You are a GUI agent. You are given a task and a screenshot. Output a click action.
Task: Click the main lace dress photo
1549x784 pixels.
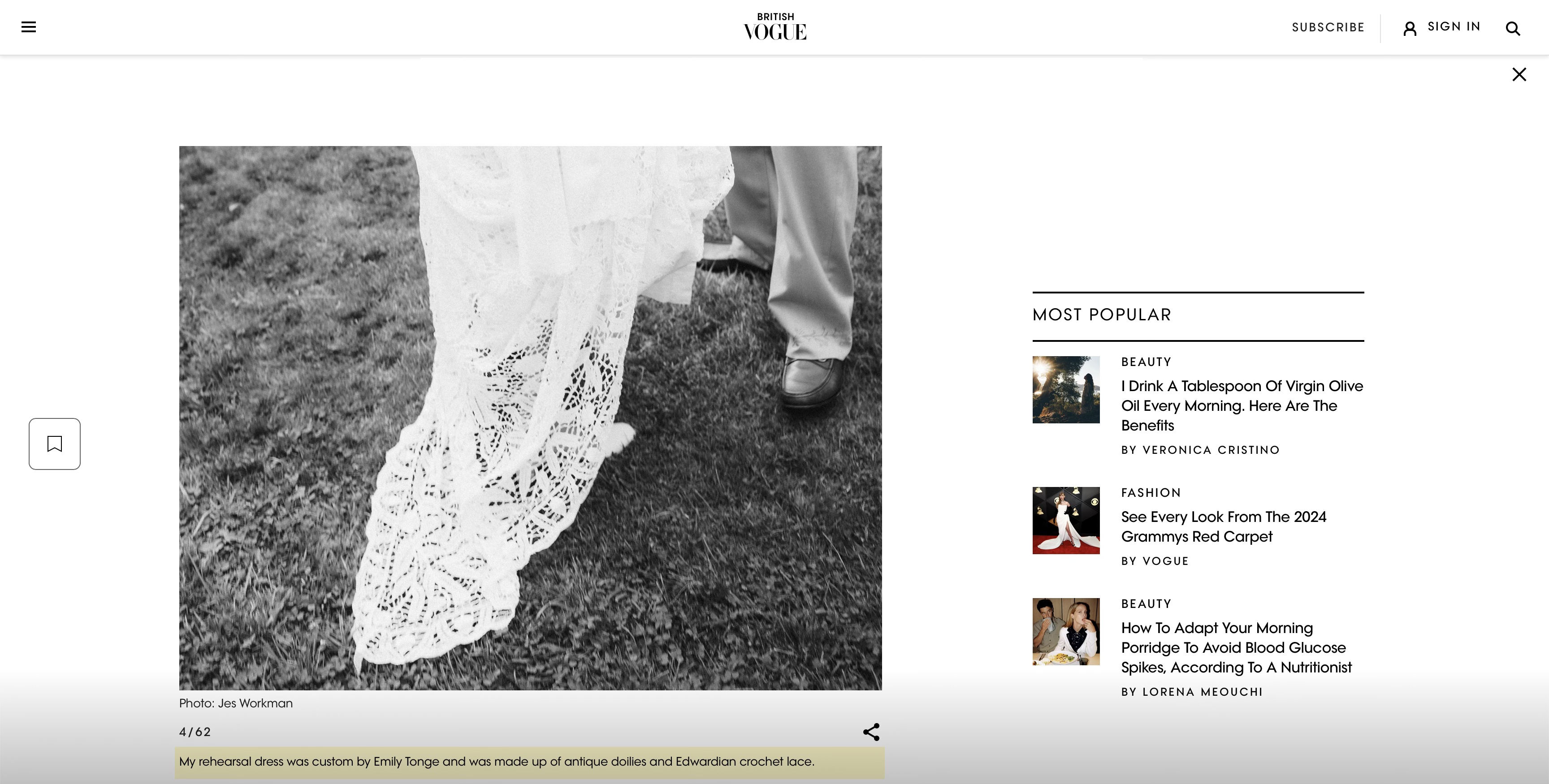click(530, 418)
